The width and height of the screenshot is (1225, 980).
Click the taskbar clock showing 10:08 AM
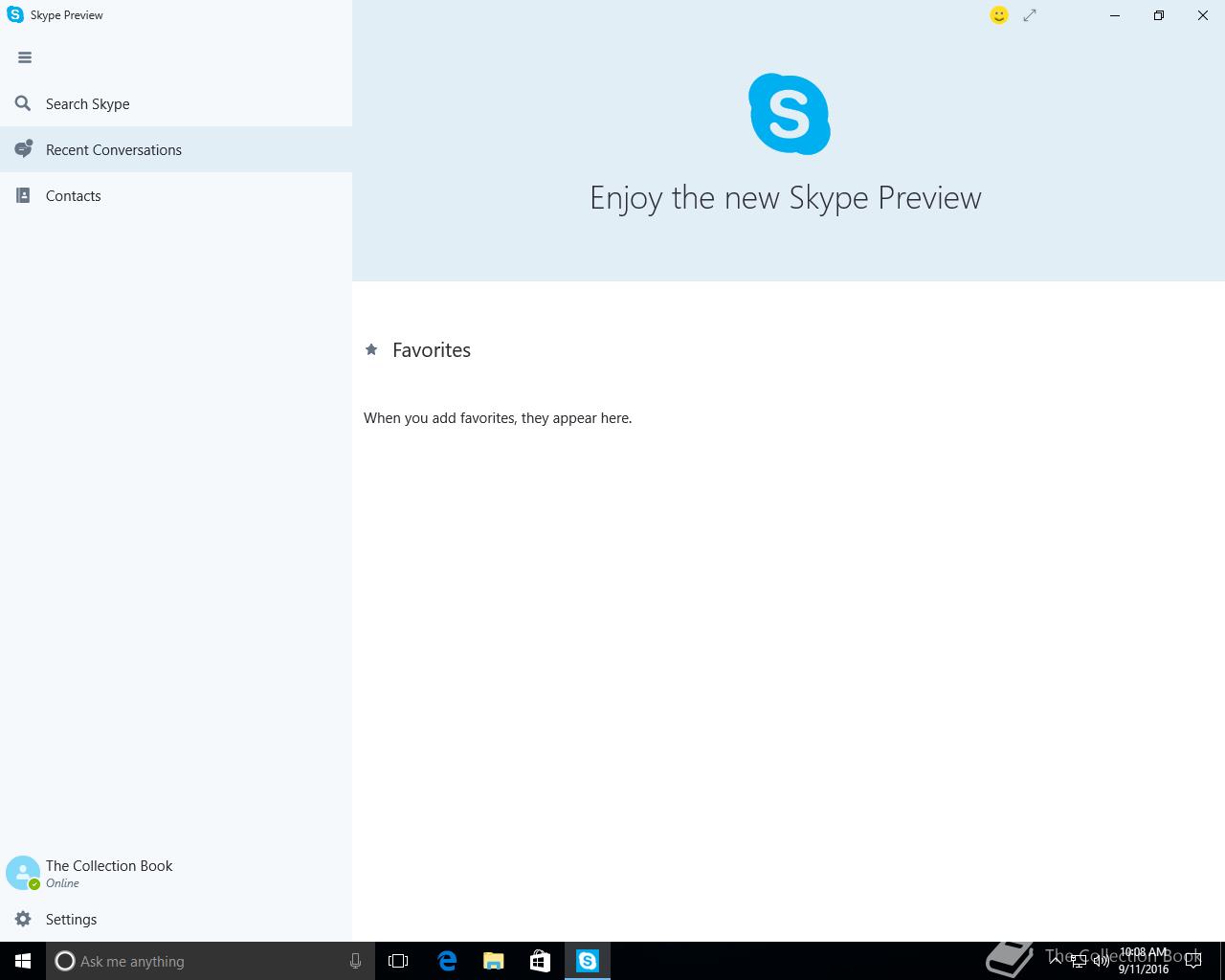point(1144,961)
